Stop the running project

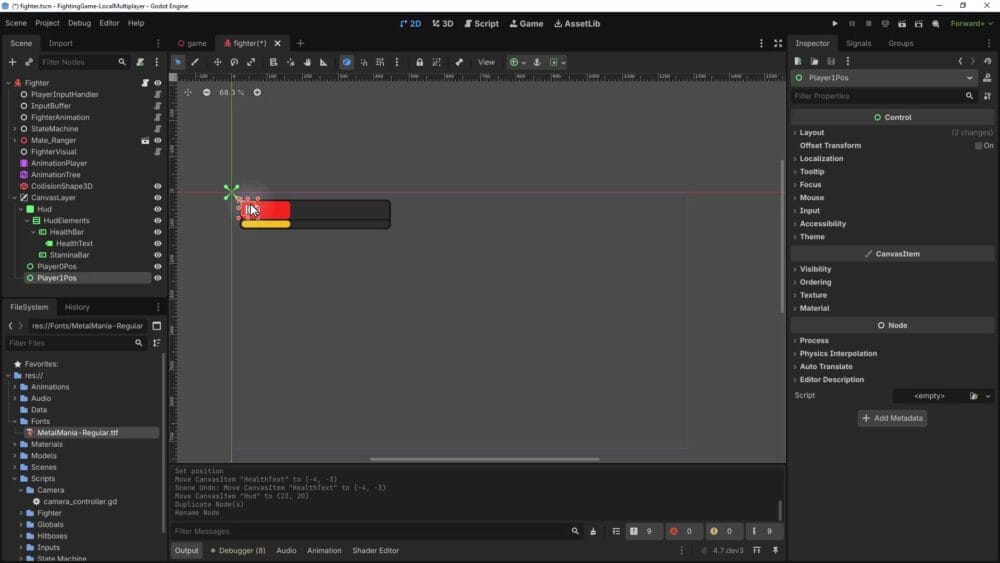pos(868,24)
